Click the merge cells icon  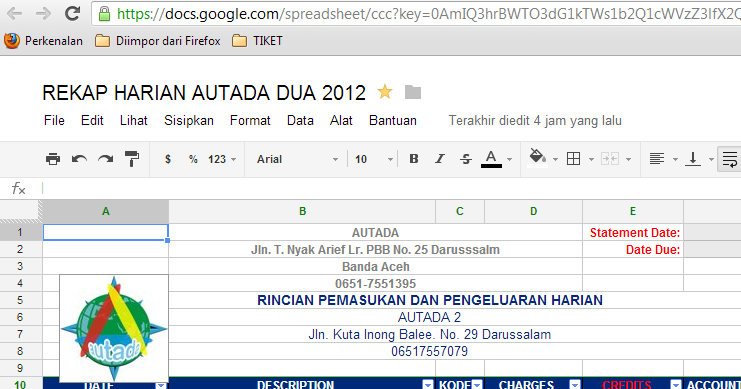[x=610, y=159]
